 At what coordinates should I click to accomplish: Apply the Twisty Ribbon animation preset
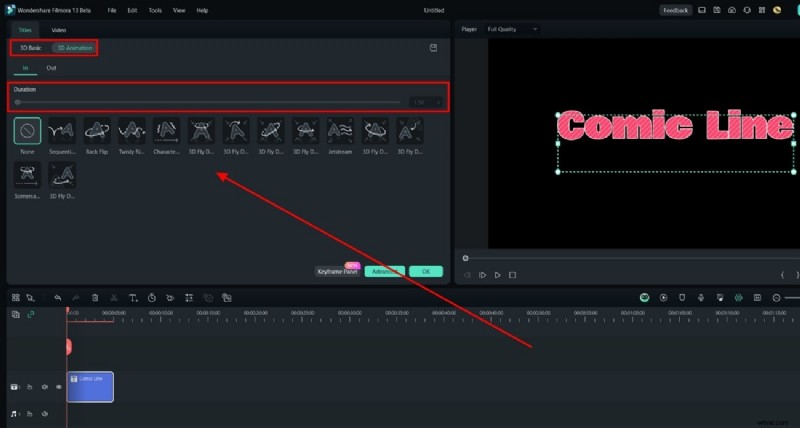[x=132, y=131]
